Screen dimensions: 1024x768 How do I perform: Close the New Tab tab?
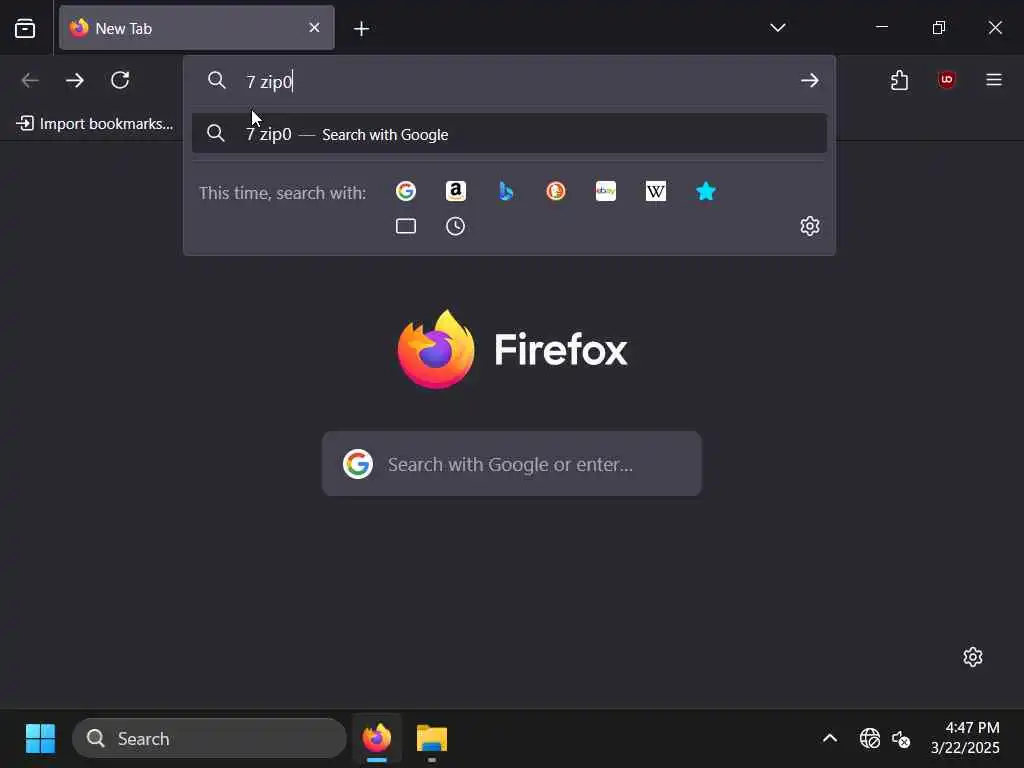pyautogui.click(x=314, y=27)
